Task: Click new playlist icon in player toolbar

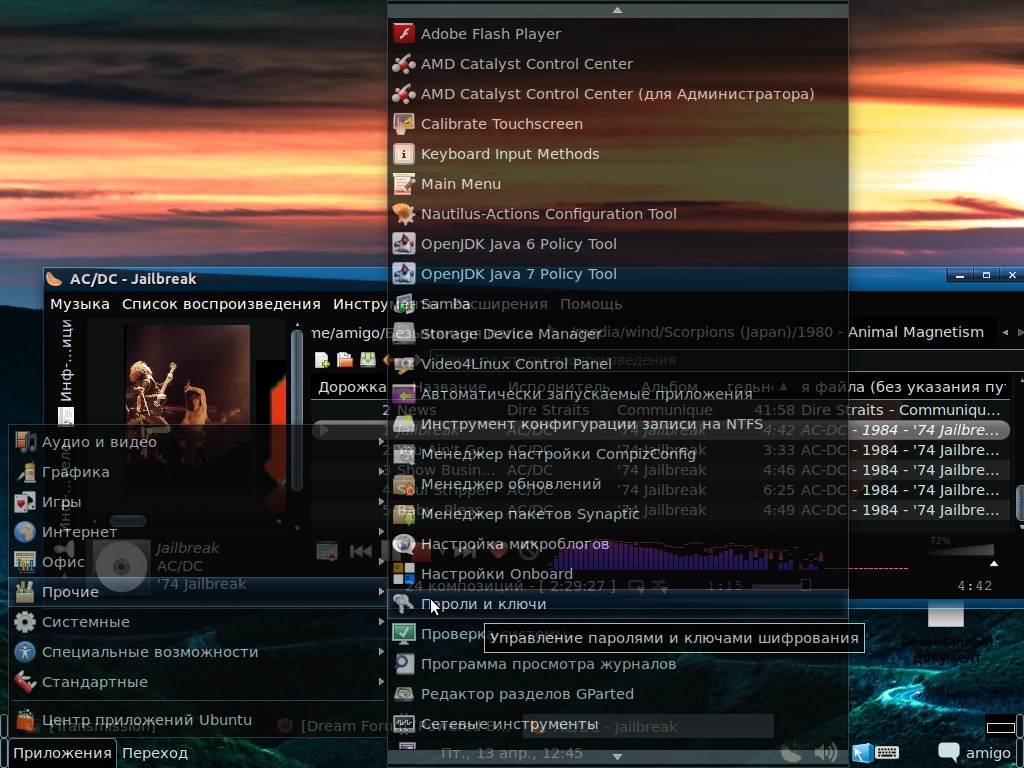Action: [x=322, y=360]
